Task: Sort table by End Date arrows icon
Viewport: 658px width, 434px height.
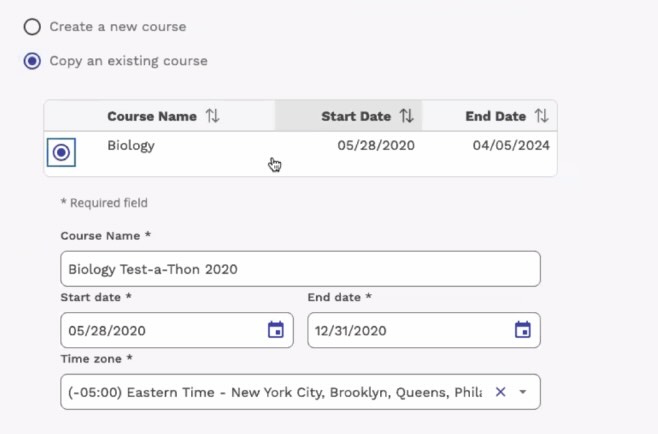Action: pos(541,116)
